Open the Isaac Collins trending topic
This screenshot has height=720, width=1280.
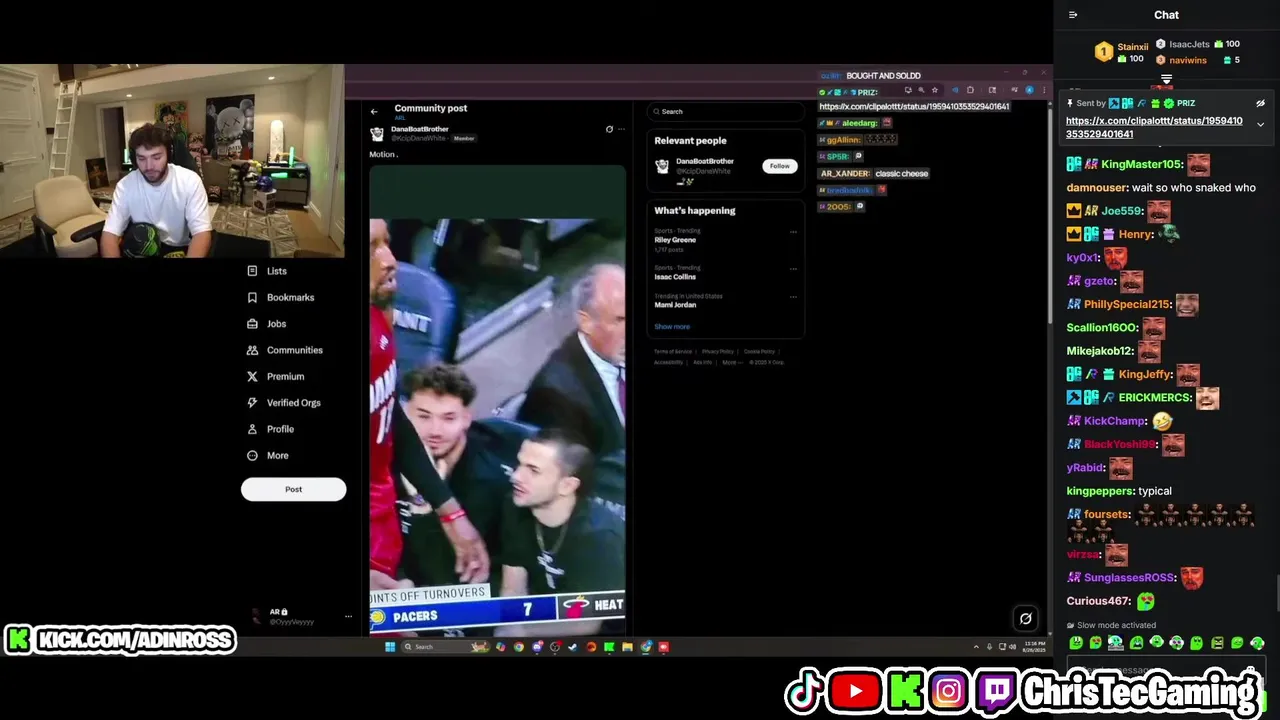(x=675, y=277)
